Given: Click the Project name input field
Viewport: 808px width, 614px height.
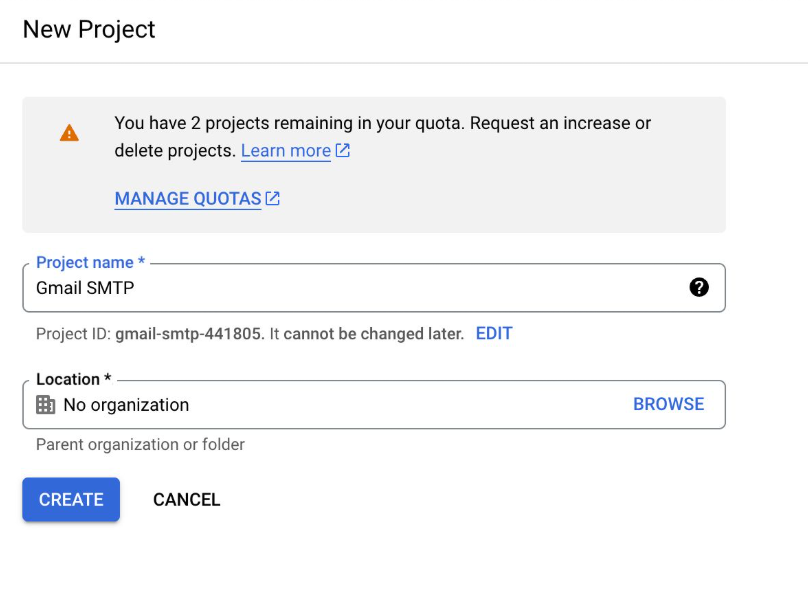Looking at the screenshot, I should tap(300, 288).
